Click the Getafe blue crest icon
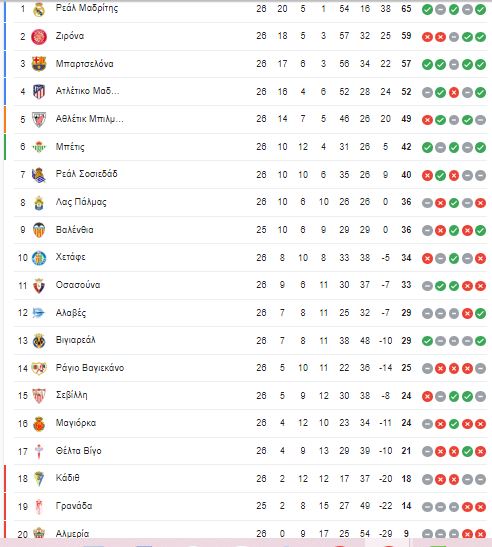This screenshot has width=492, height=547. tap(39, 258)
